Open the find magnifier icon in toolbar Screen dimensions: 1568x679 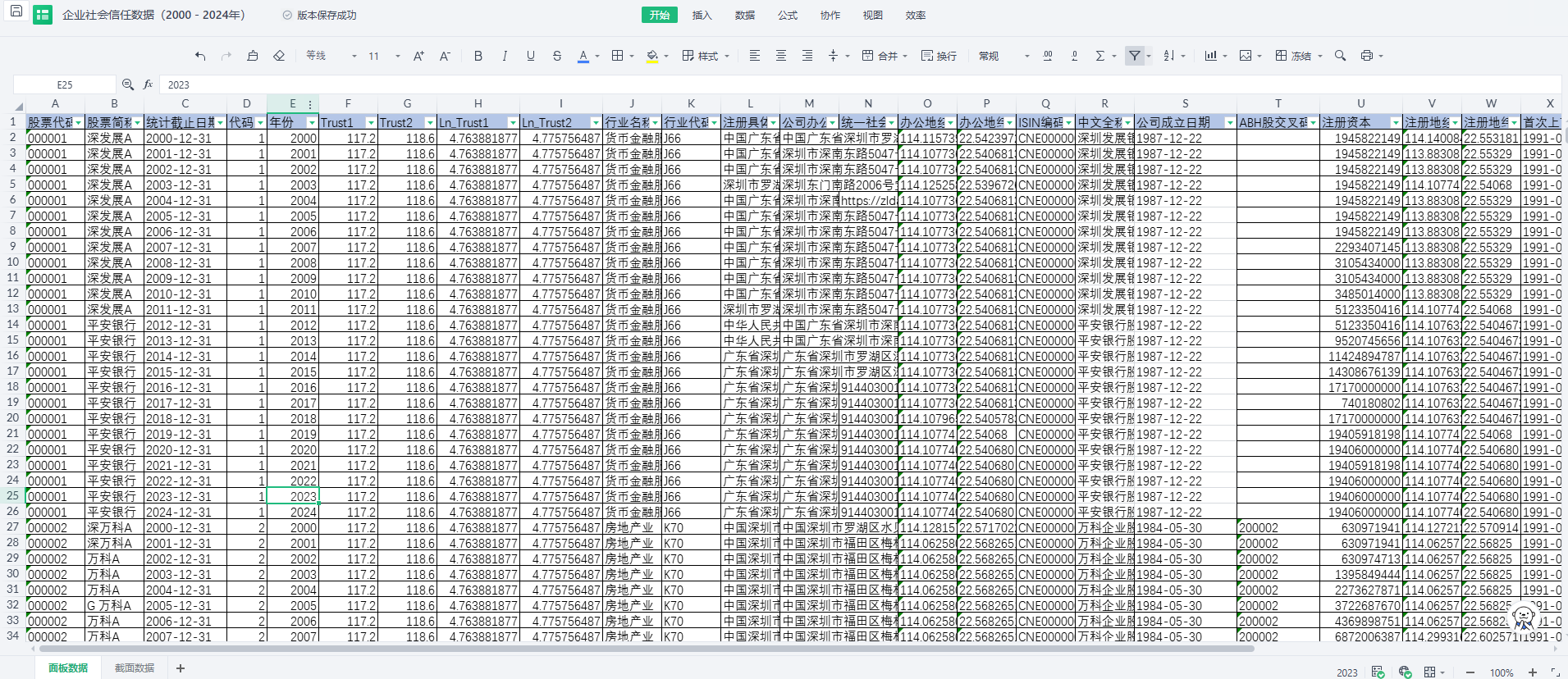[x=1340, y=56]
